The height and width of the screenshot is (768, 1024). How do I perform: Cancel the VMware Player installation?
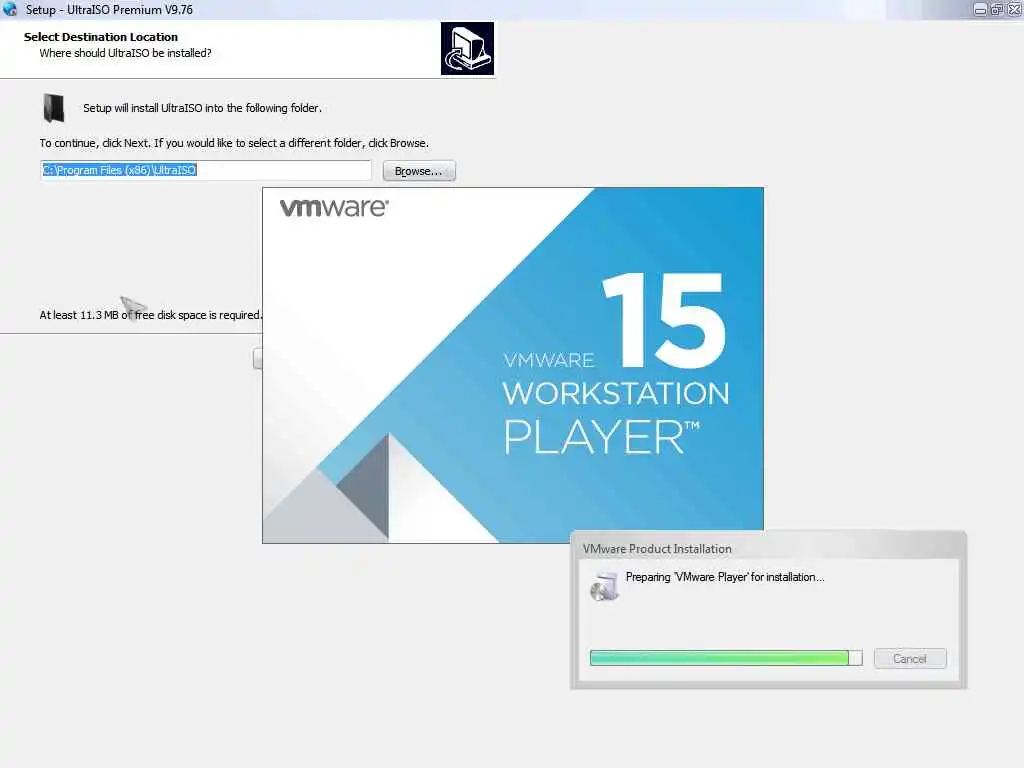910,658
